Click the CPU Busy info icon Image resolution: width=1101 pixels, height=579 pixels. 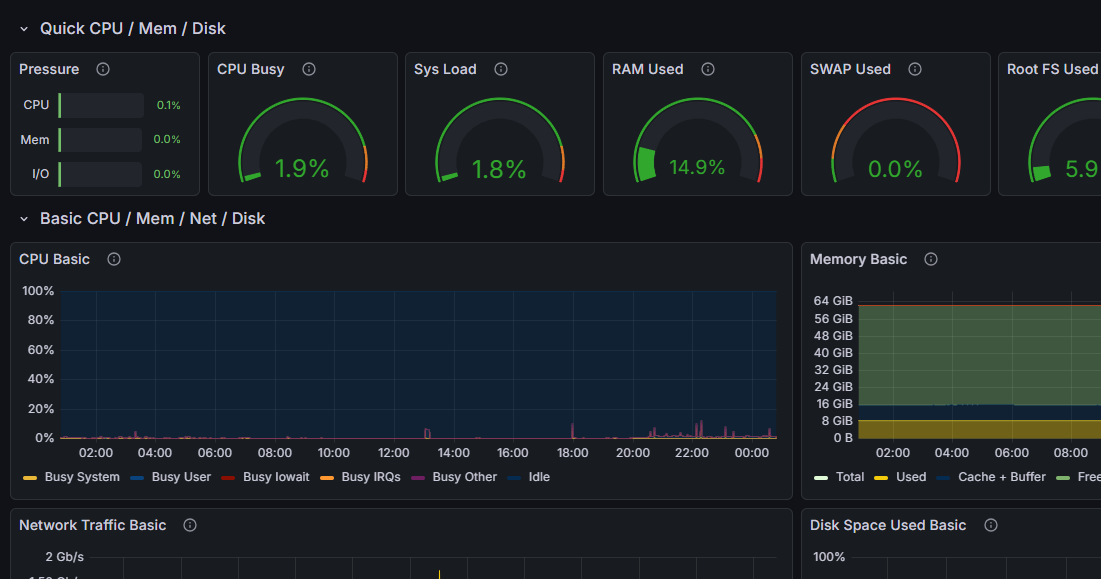309,69
